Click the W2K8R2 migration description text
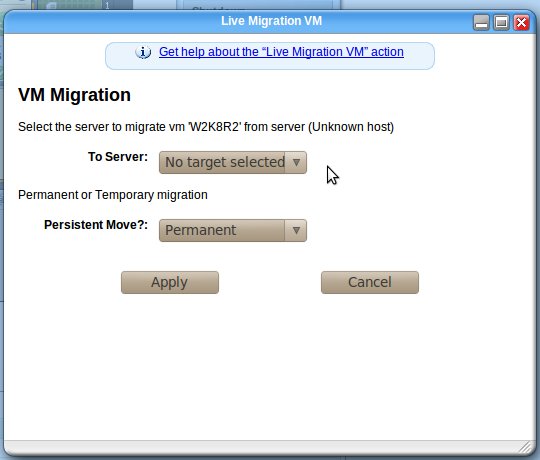The image size is (540, 460). (206, 127)
